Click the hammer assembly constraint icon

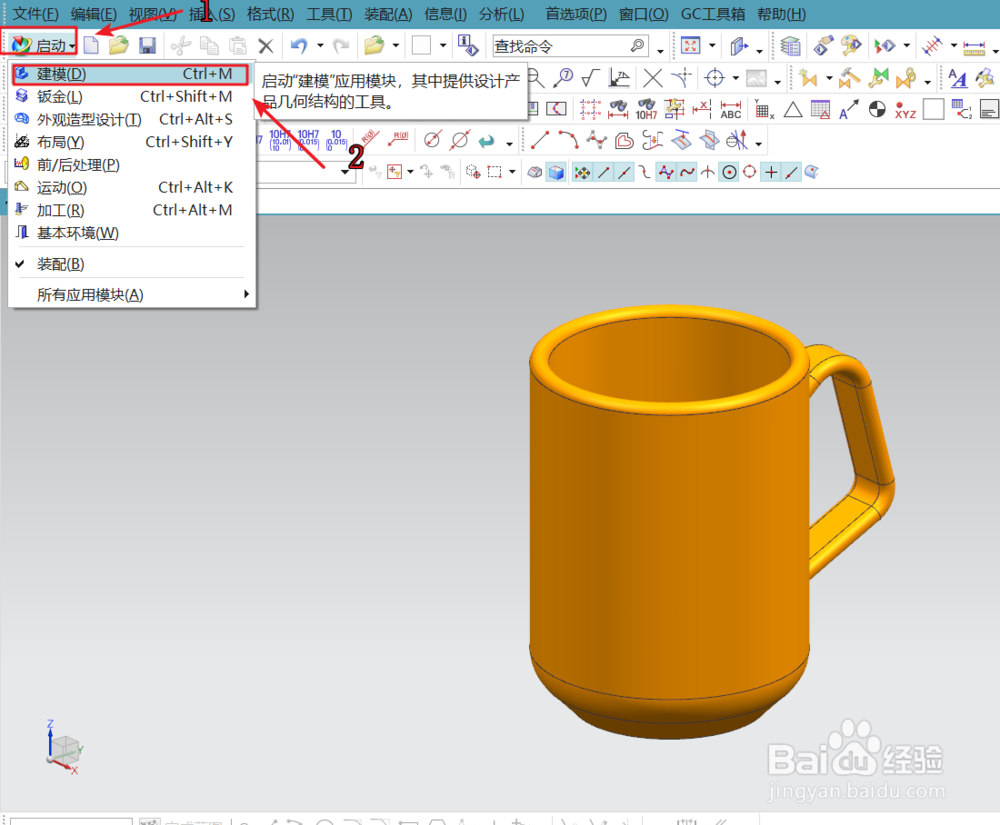point(849,78)
